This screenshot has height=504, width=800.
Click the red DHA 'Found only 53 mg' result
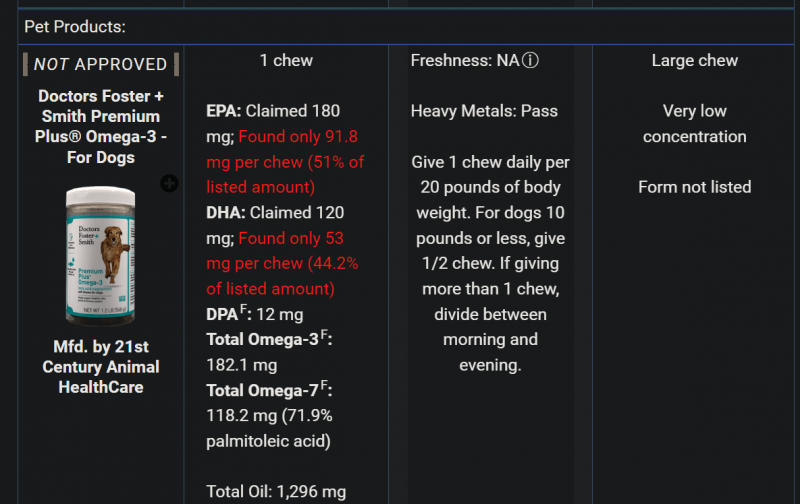point(284,264)
